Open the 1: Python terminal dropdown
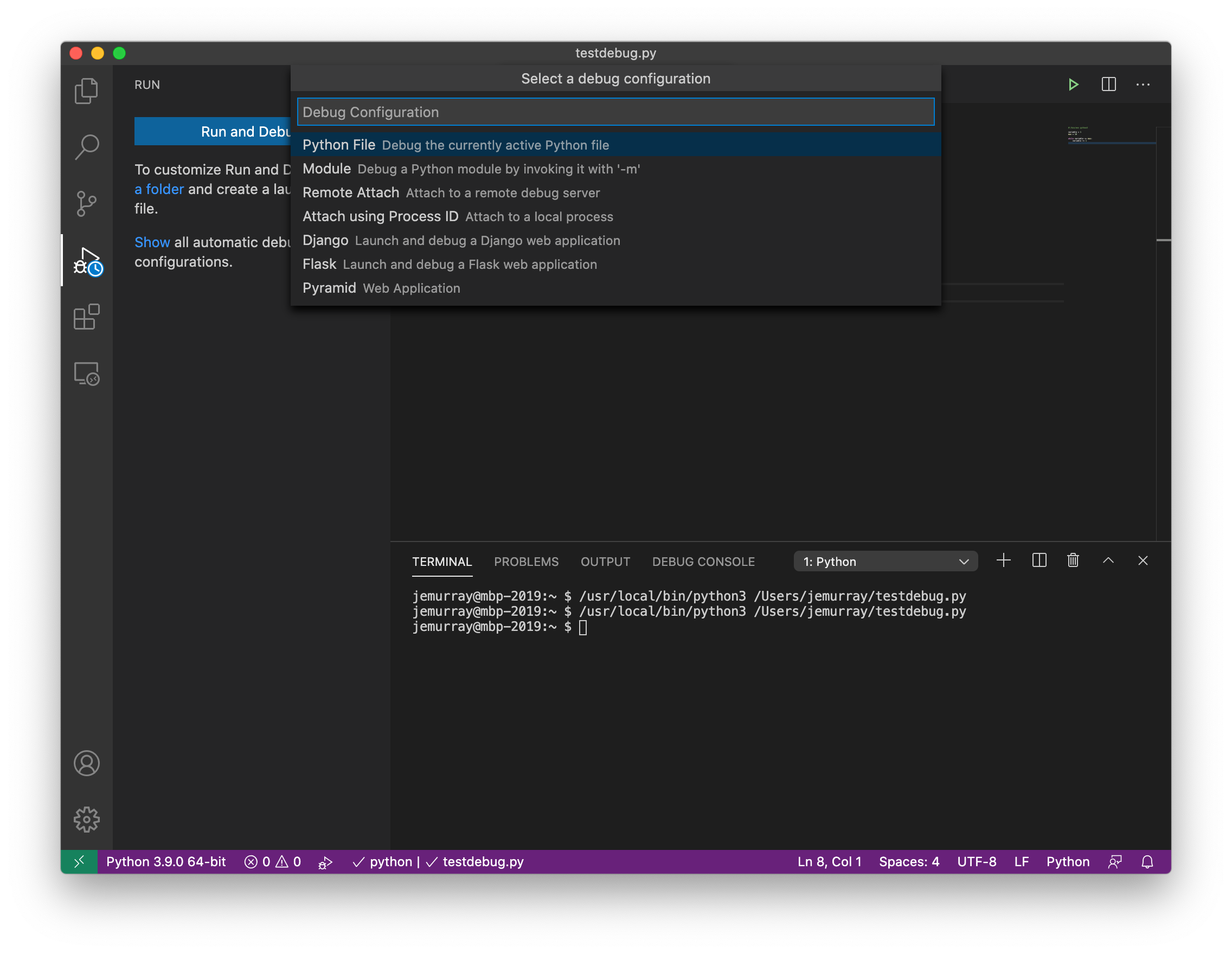Screen dimensions: 1232x954 pos(884,561)
